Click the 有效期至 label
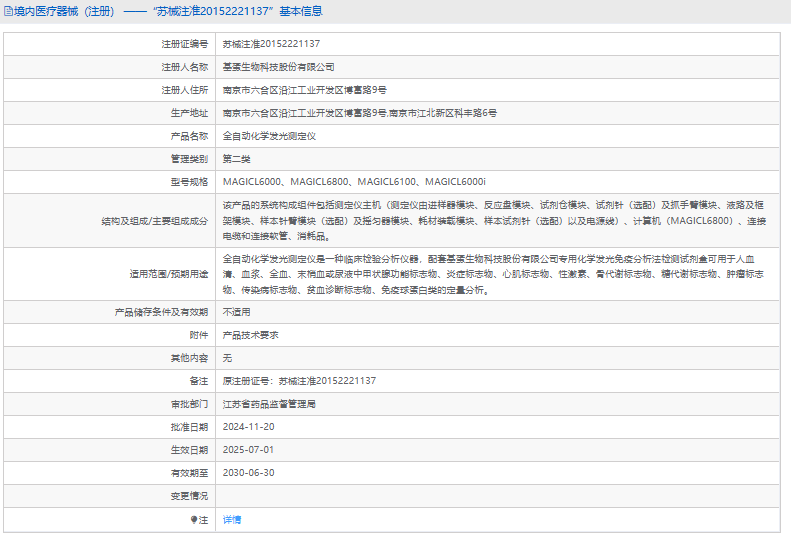This screenshot has width=791, height=537. 189,473
